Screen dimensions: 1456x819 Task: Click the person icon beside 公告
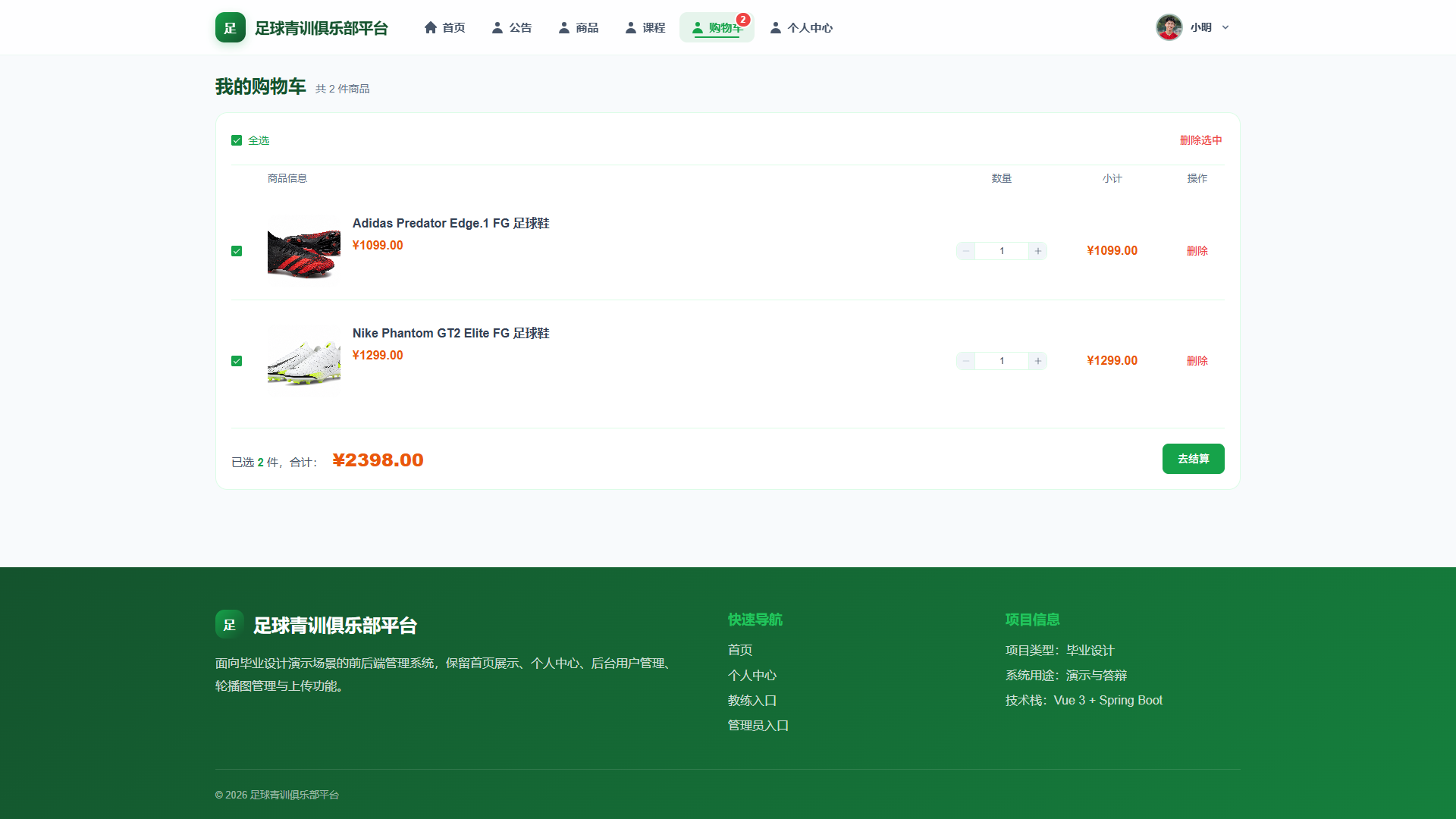(497, 27)
